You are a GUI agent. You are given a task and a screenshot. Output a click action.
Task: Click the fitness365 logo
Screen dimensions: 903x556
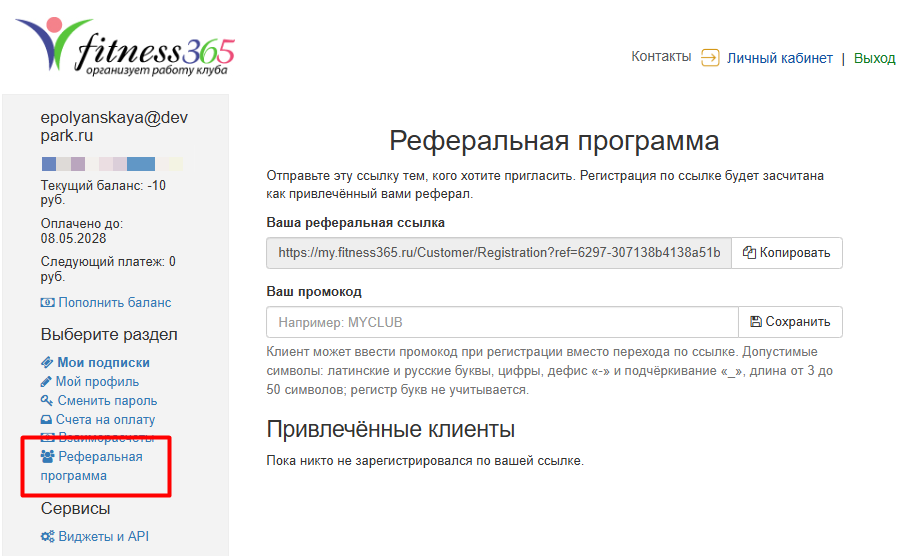click(x=125, y=45)
